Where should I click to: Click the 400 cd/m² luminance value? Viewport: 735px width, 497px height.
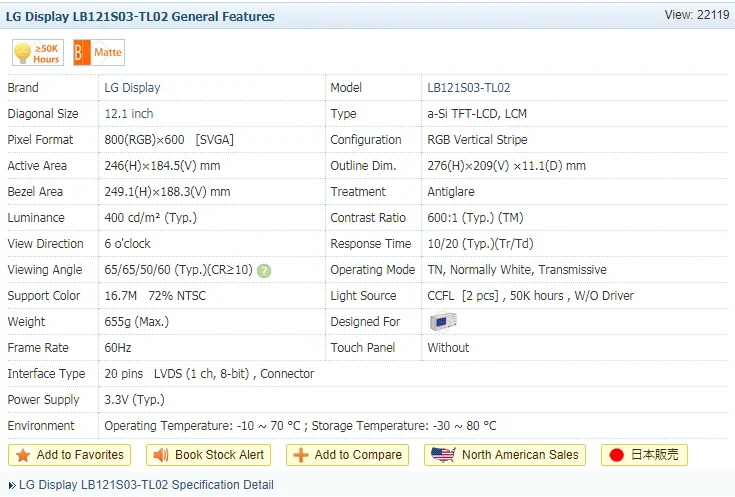(150, 218)
